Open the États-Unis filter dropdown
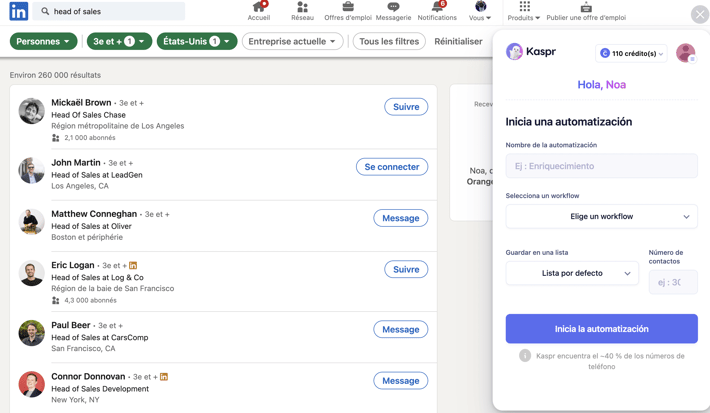This screenshot has width=710, height=413. pyautogui.click(x=197, y=41)
